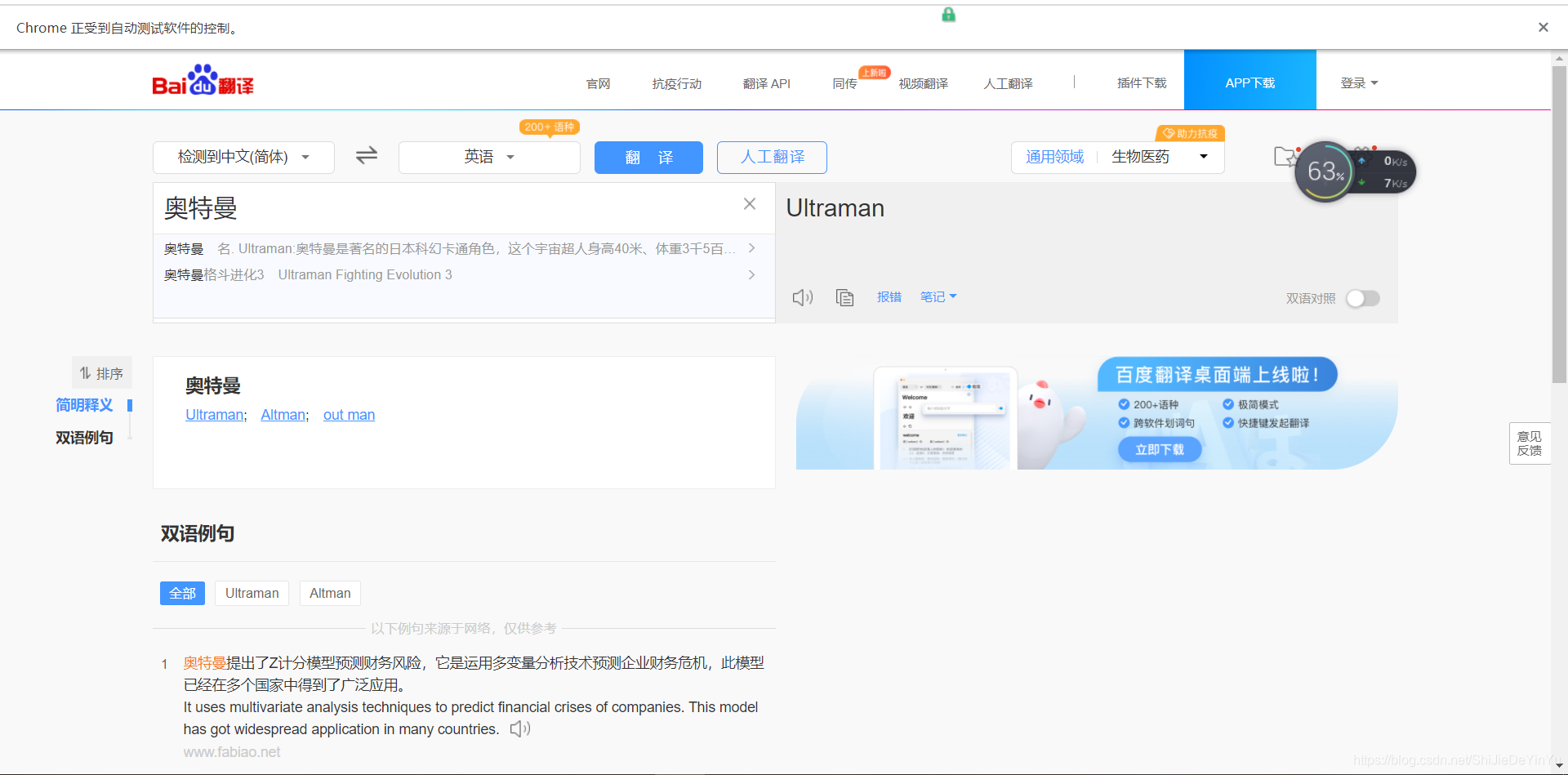
Task: Open 人工翻译 in the navigation bar
Action: 1008,83
